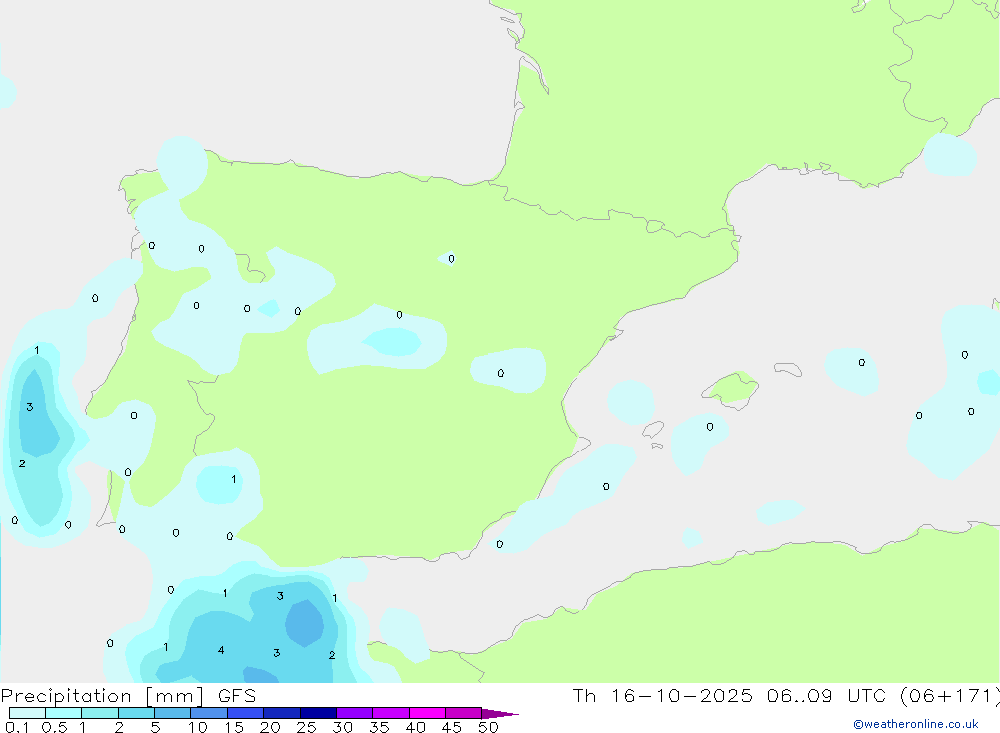
Task: Pick the 10–15 mm legend color swatch
Action: [209, 713]
